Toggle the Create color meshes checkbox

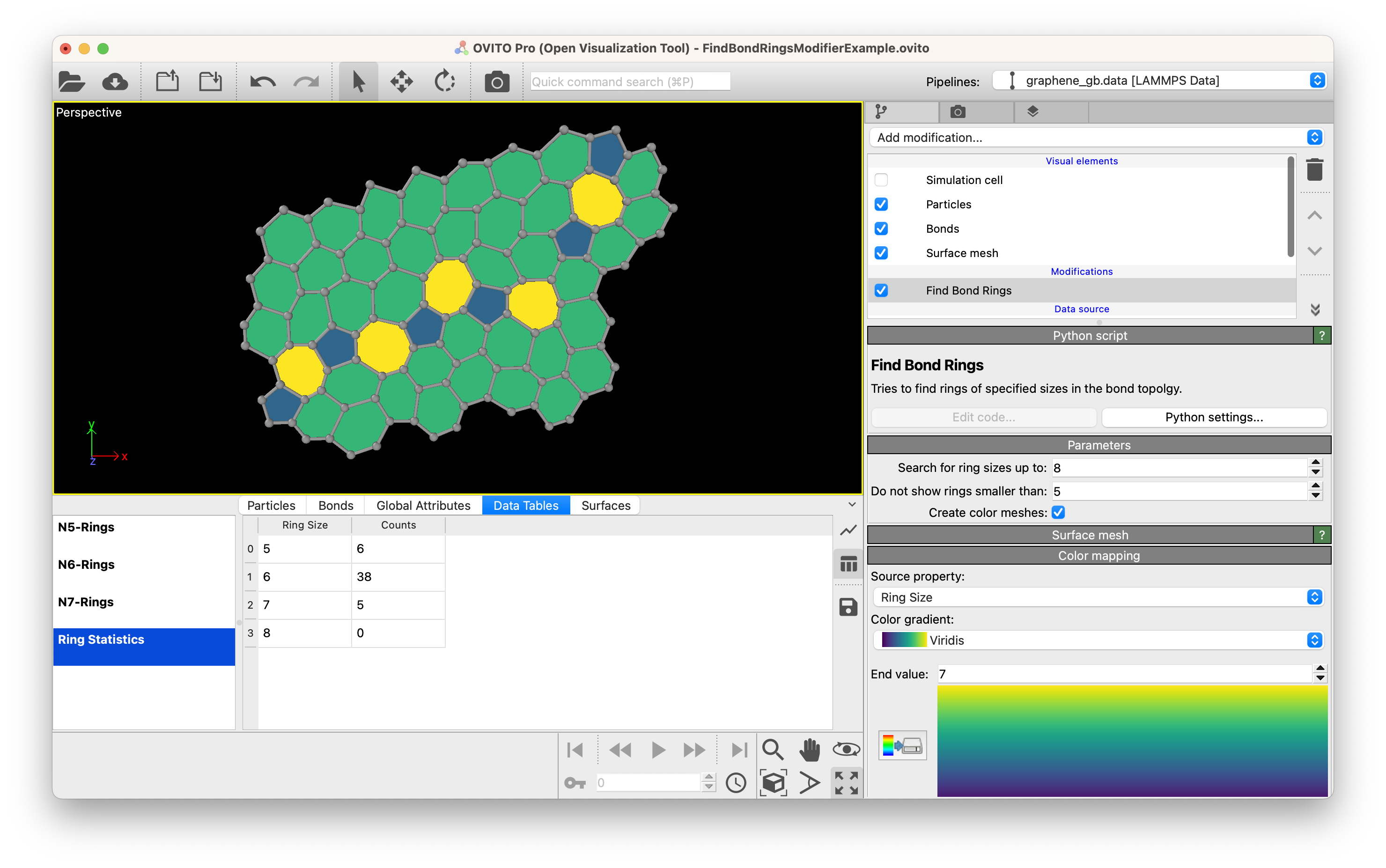tap(1058, 513)
